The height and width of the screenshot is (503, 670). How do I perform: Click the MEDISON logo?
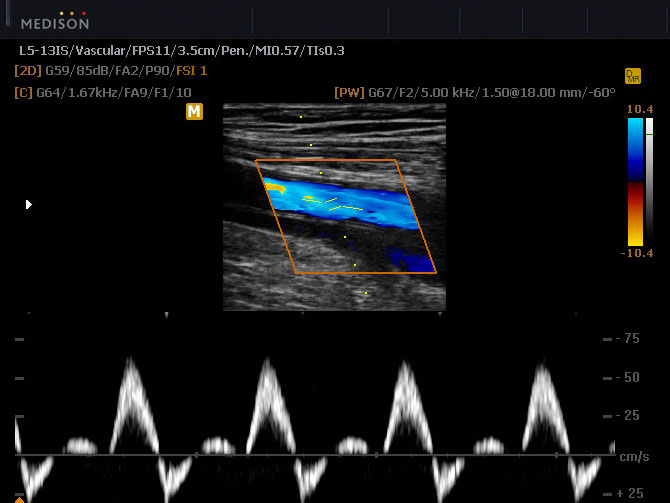click(55, 21)
